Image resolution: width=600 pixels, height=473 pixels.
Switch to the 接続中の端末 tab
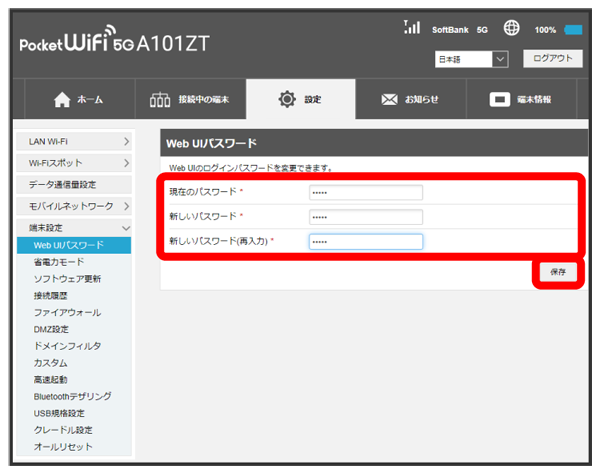189,100
